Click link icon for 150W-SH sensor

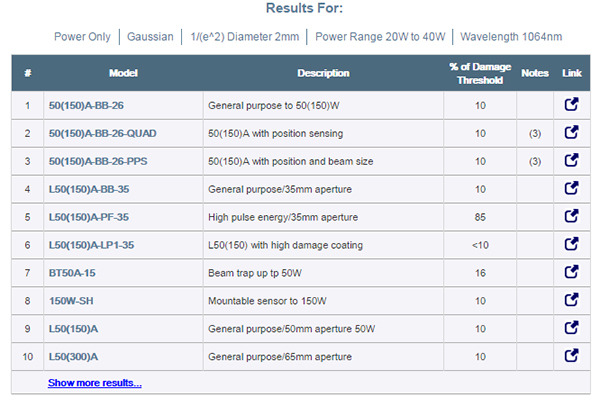coord(571,299)
